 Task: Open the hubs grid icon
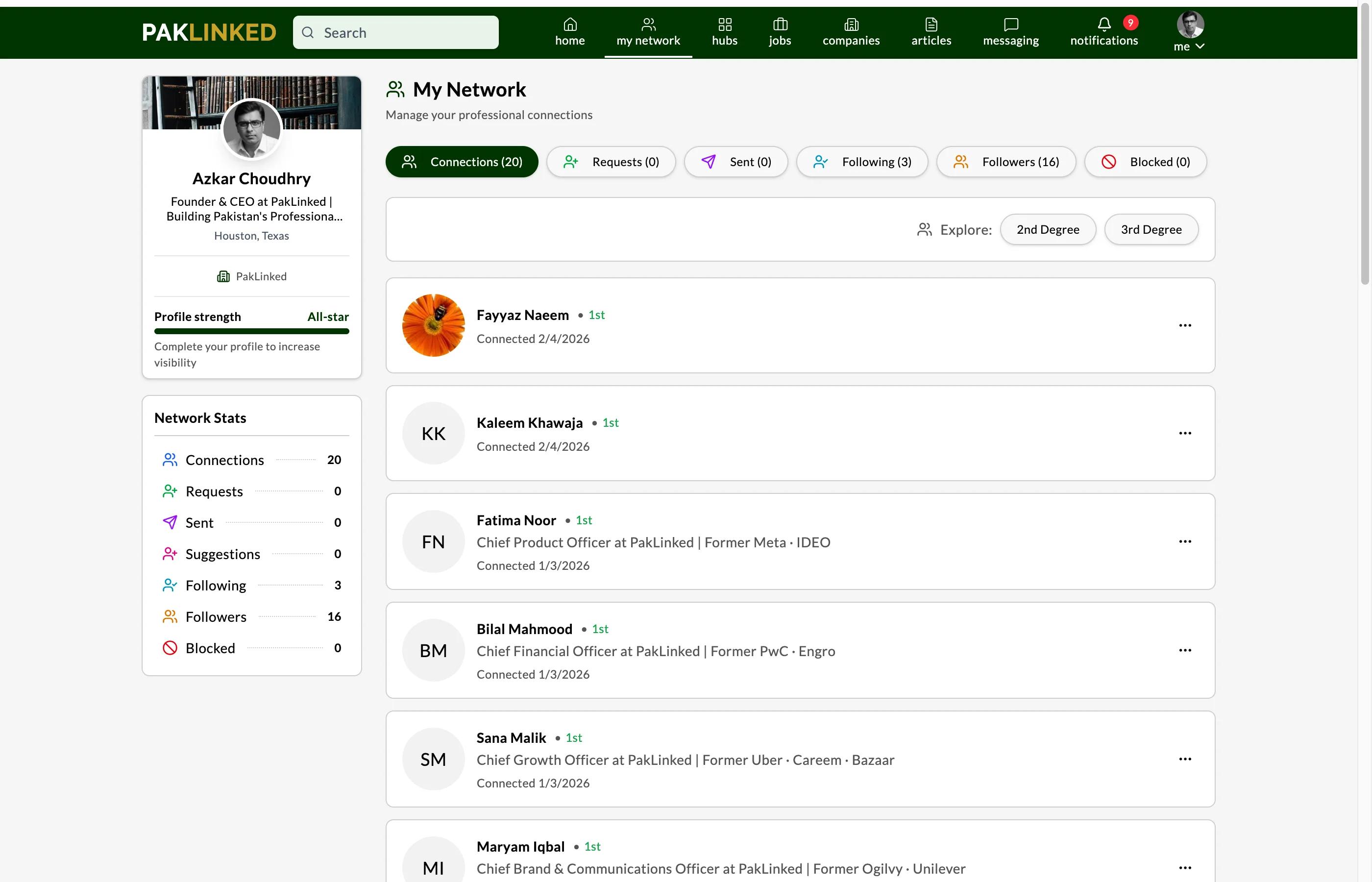pos(724,24)
